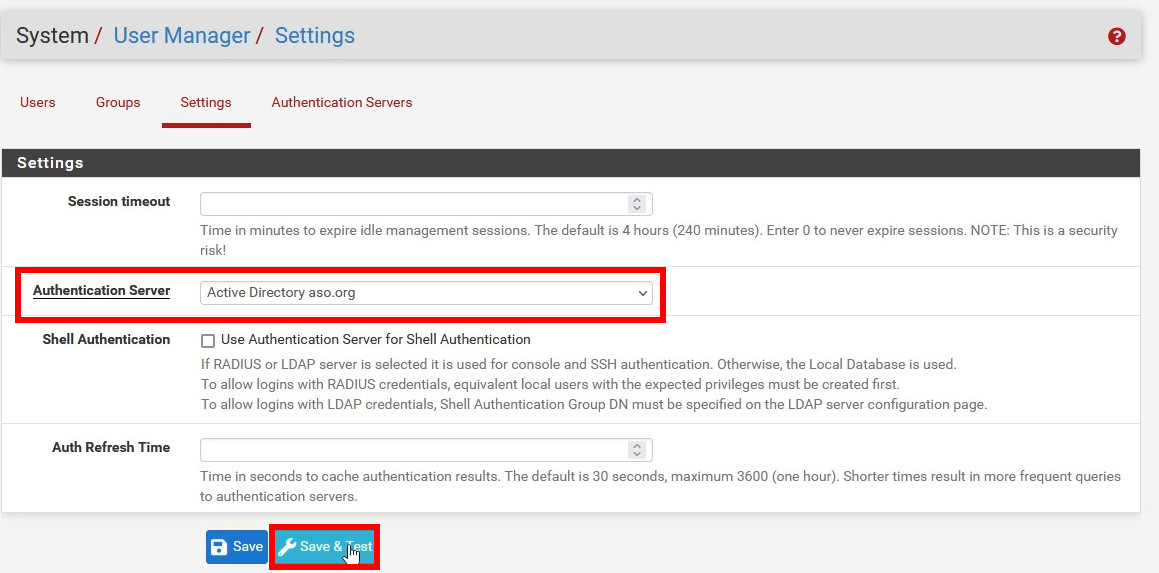The width and height of the screenshot is (1159, 573).
Task: Open the red help question mark icon
Action: (1117, 36)
